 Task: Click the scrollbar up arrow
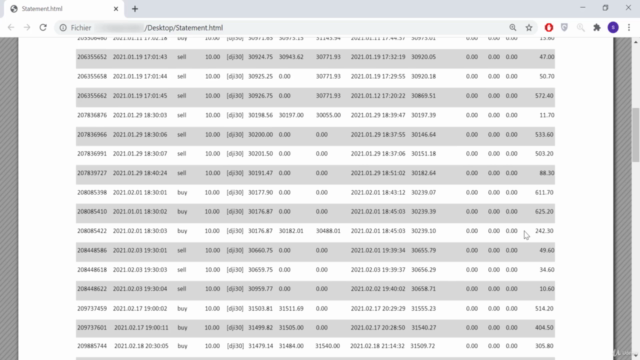[636, 42]
